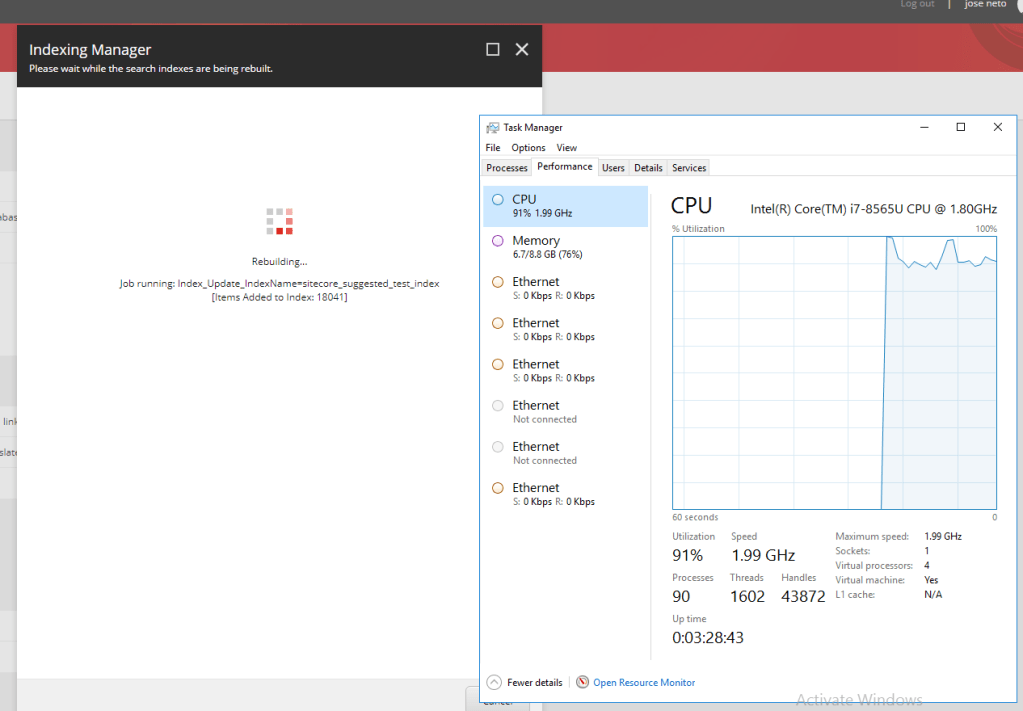
Task: Click the Resource Monitor icon
Action: coord(583,682)
